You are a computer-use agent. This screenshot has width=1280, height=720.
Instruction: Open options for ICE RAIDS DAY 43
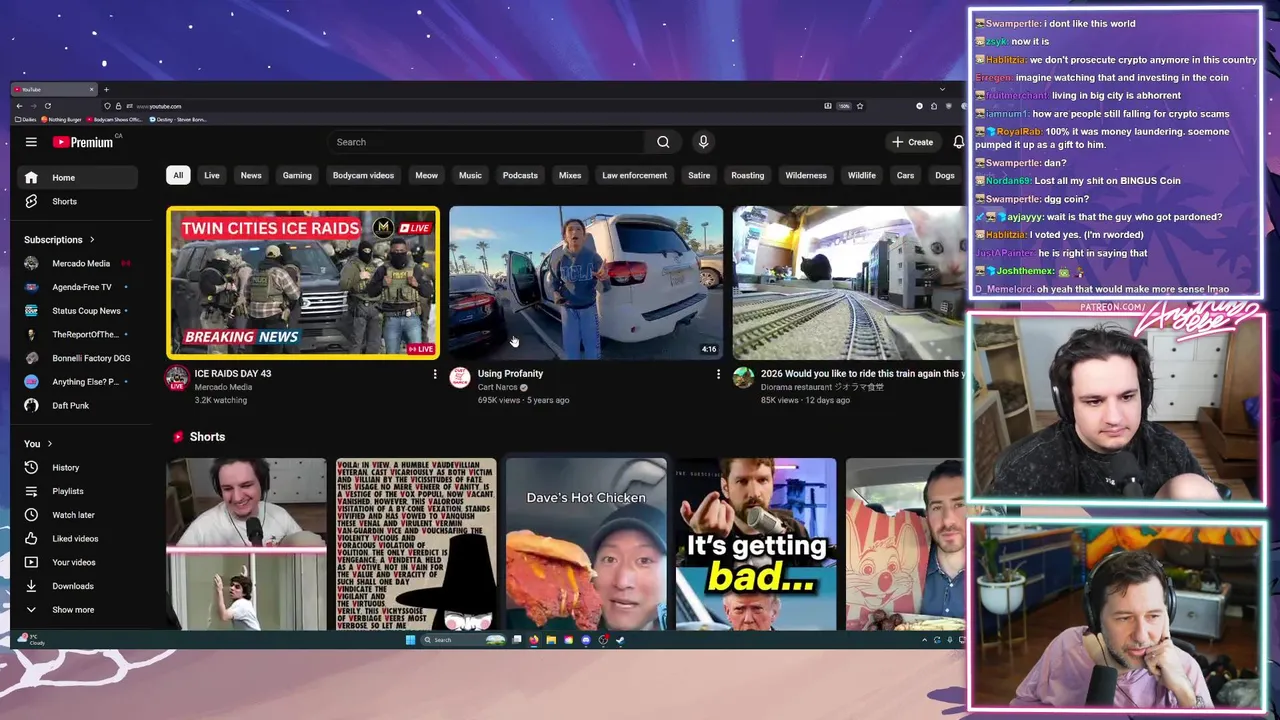[x=434, y=374]
